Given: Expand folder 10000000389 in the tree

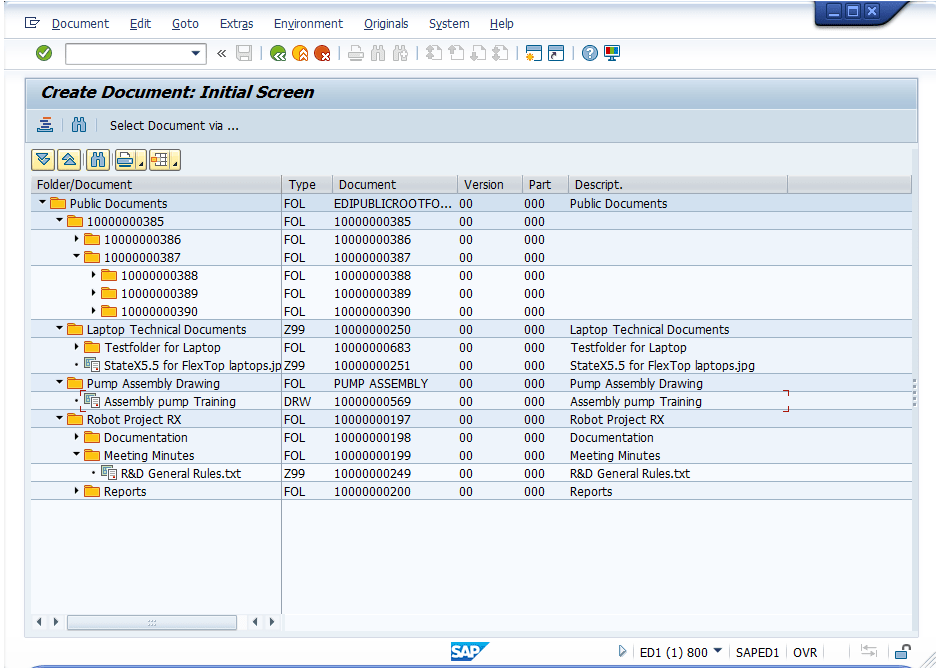Looking at the screenshot, I should pyautogui.click(x=93, y=292).
